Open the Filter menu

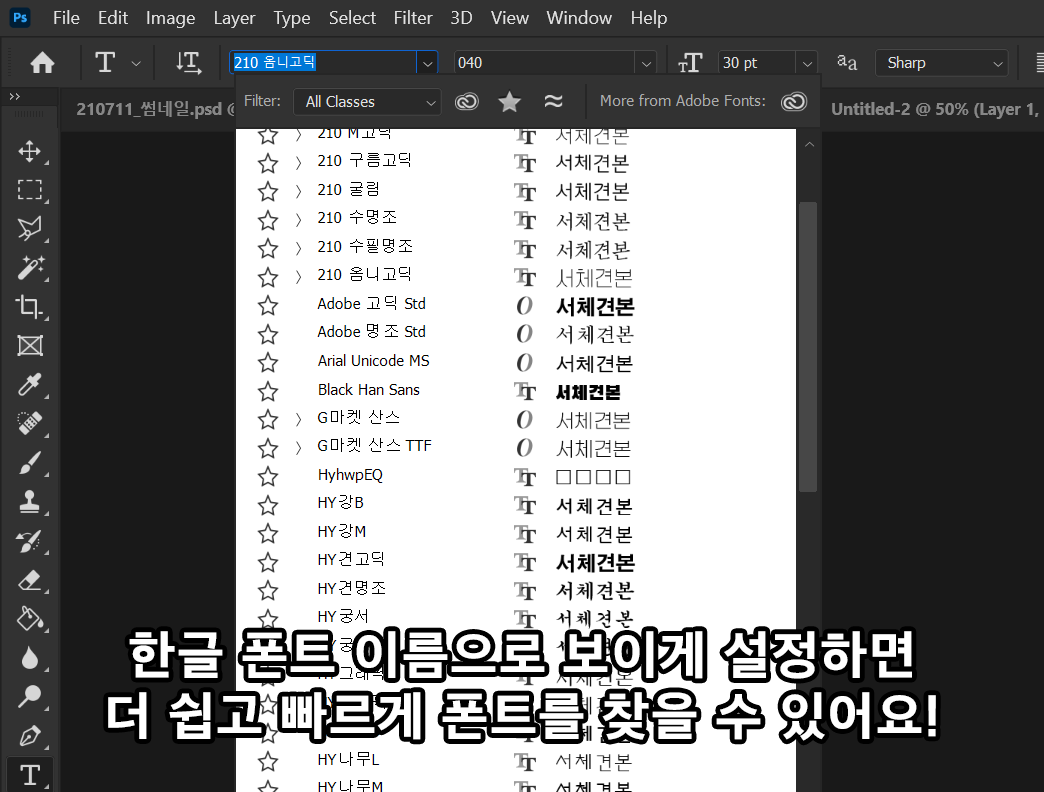point(413,18)
